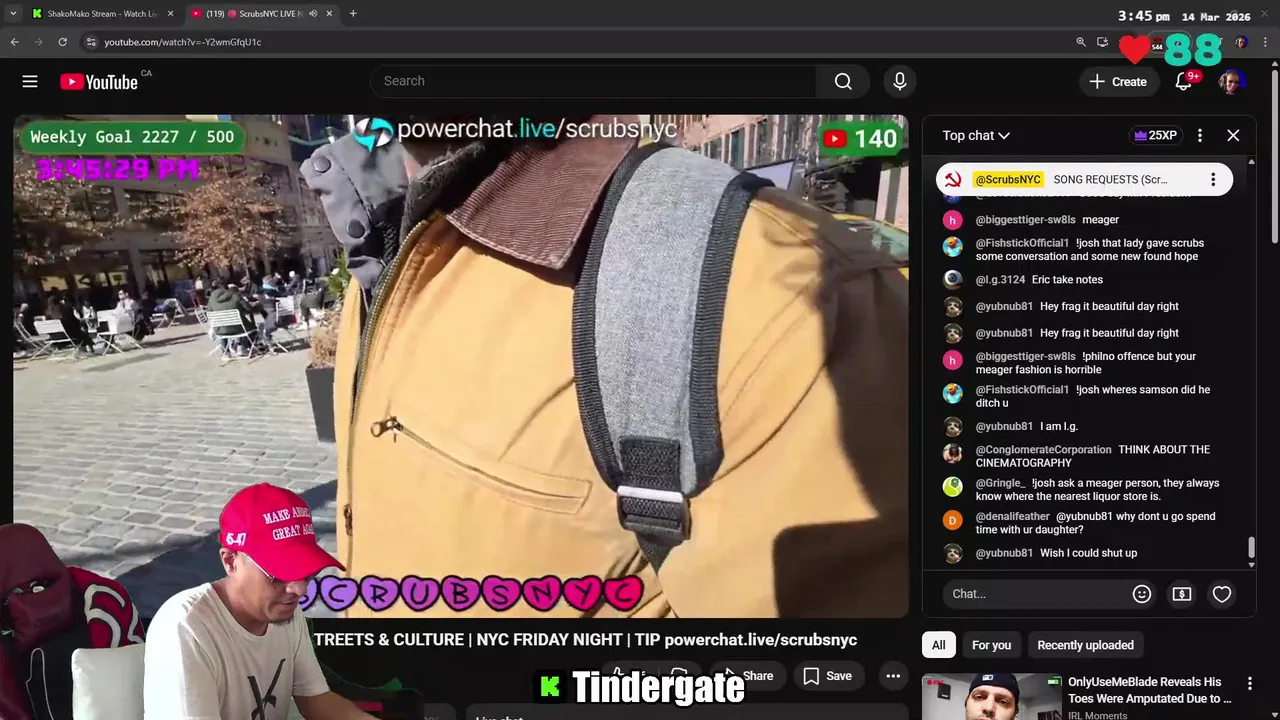Expand the Top chat dropdown

click(976, 135)
